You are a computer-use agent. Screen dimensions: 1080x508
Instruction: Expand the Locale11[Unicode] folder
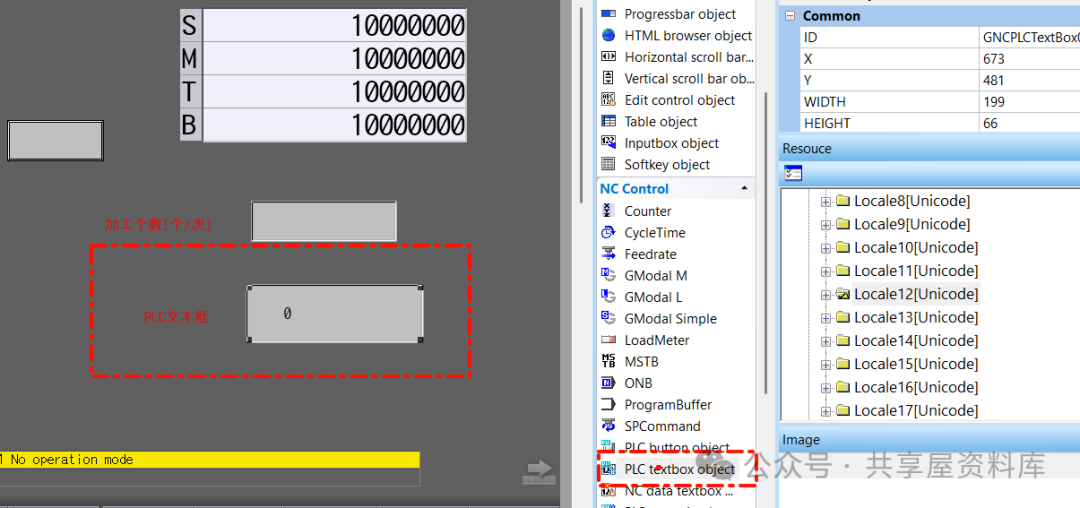click(x=826, y=271)
